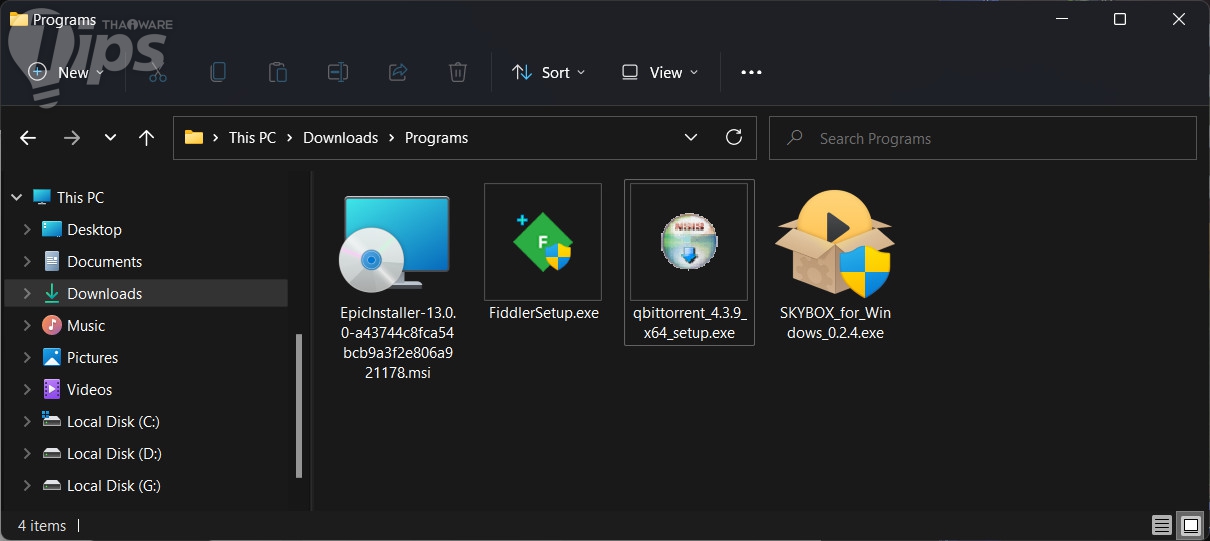Open the Sort menu
1210x541 pixels.
click(548, 72)
